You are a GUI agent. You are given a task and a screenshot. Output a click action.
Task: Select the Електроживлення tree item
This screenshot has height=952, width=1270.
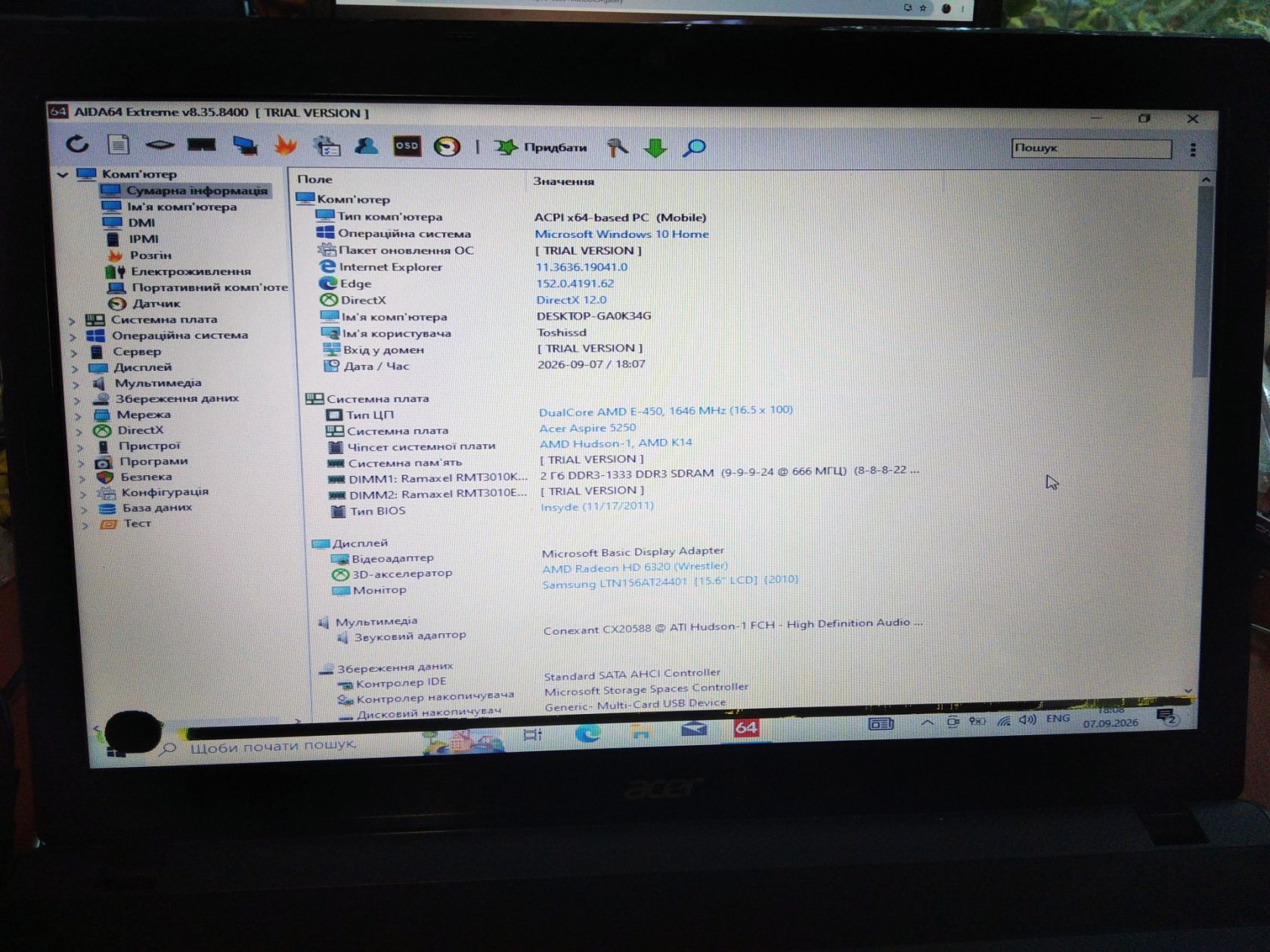178,271
